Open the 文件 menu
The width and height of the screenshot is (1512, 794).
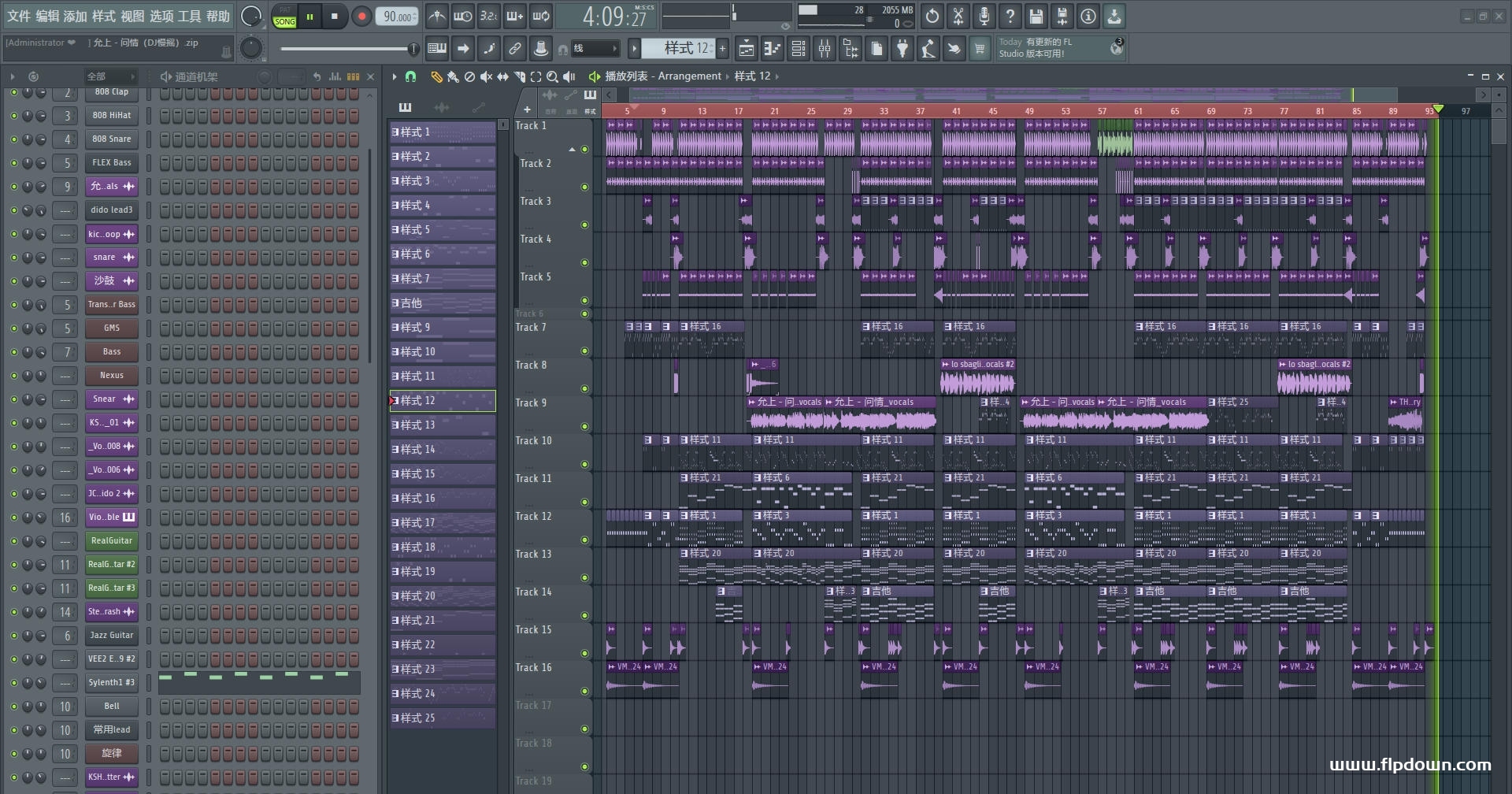click(x=19, y=16)
